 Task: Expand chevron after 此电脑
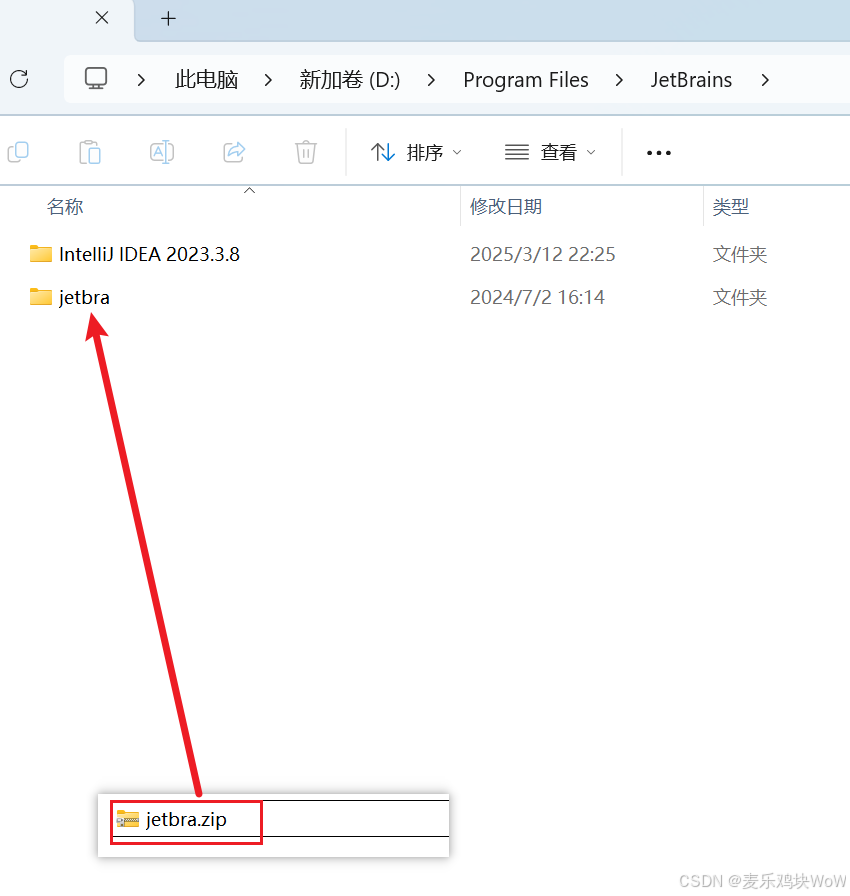tap(268, 80)
